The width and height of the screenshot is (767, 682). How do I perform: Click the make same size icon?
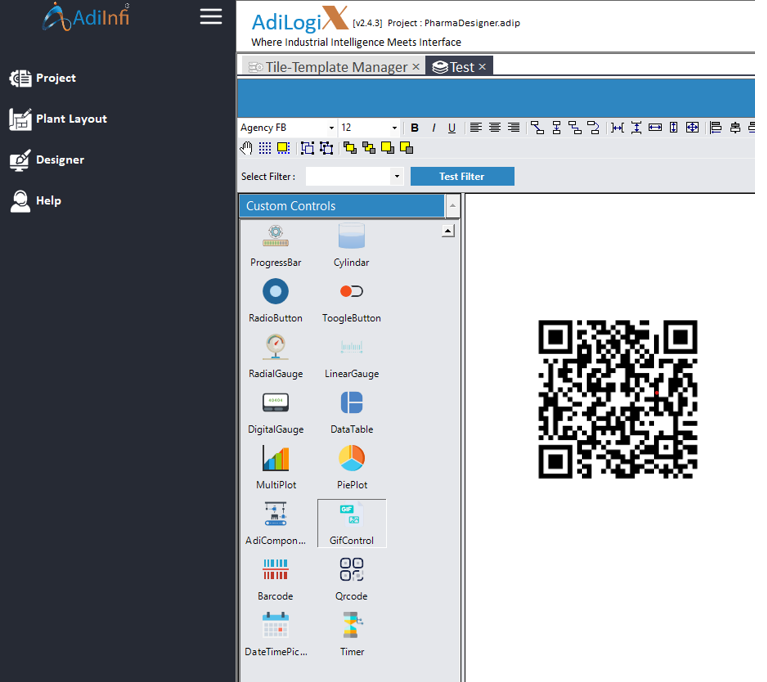(x=692, y=128)
